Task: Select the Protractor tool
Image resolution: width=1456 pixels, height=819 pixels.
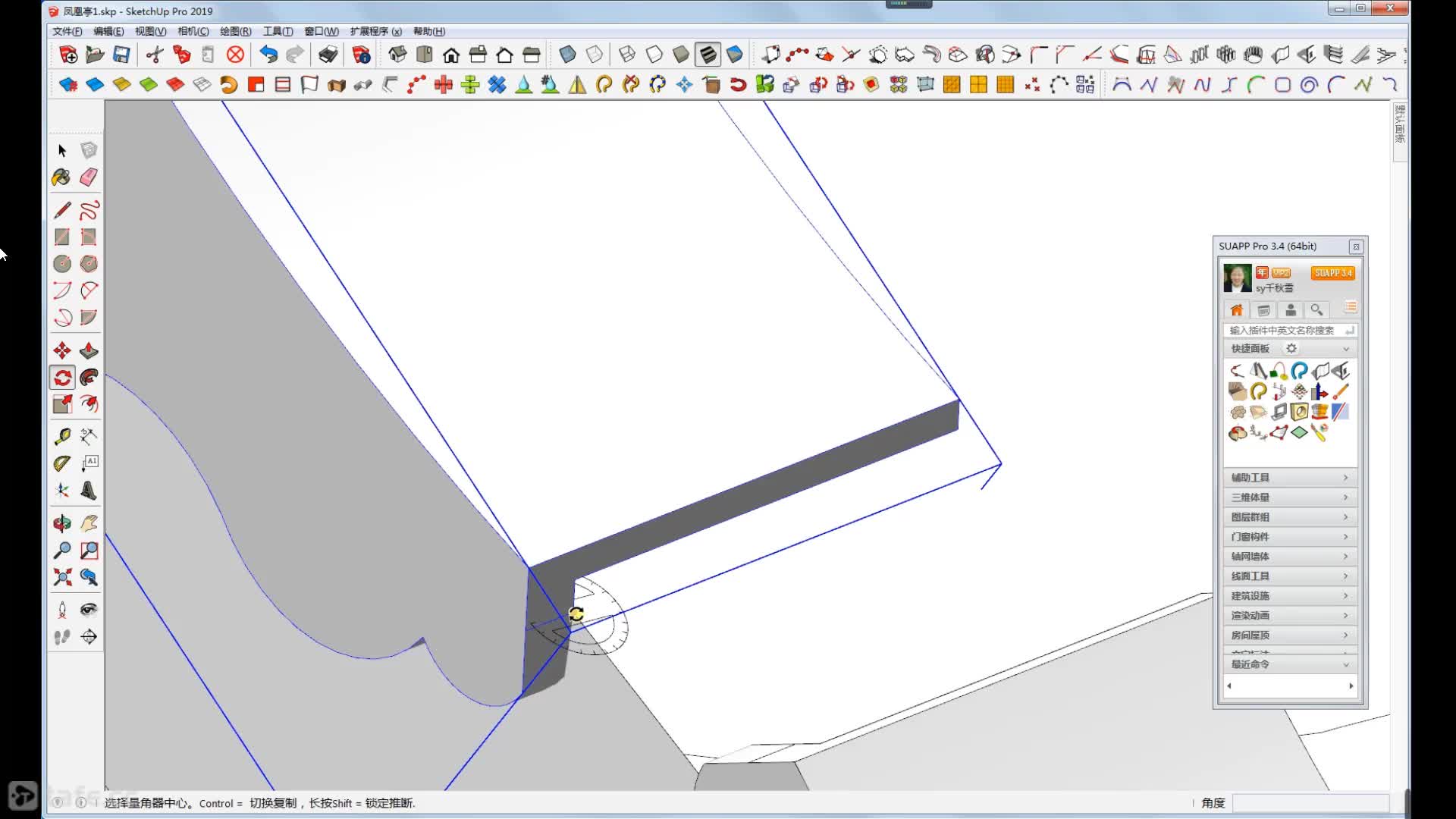Action: tap(62, 463)
